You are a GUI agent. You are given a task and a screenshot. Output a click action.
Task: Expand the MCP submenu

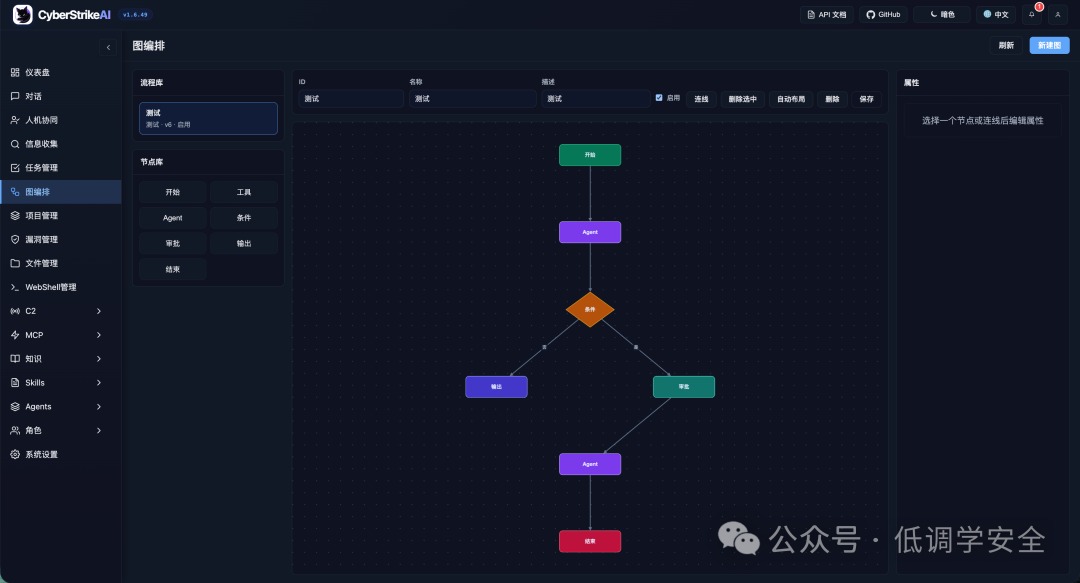[61, 335]
